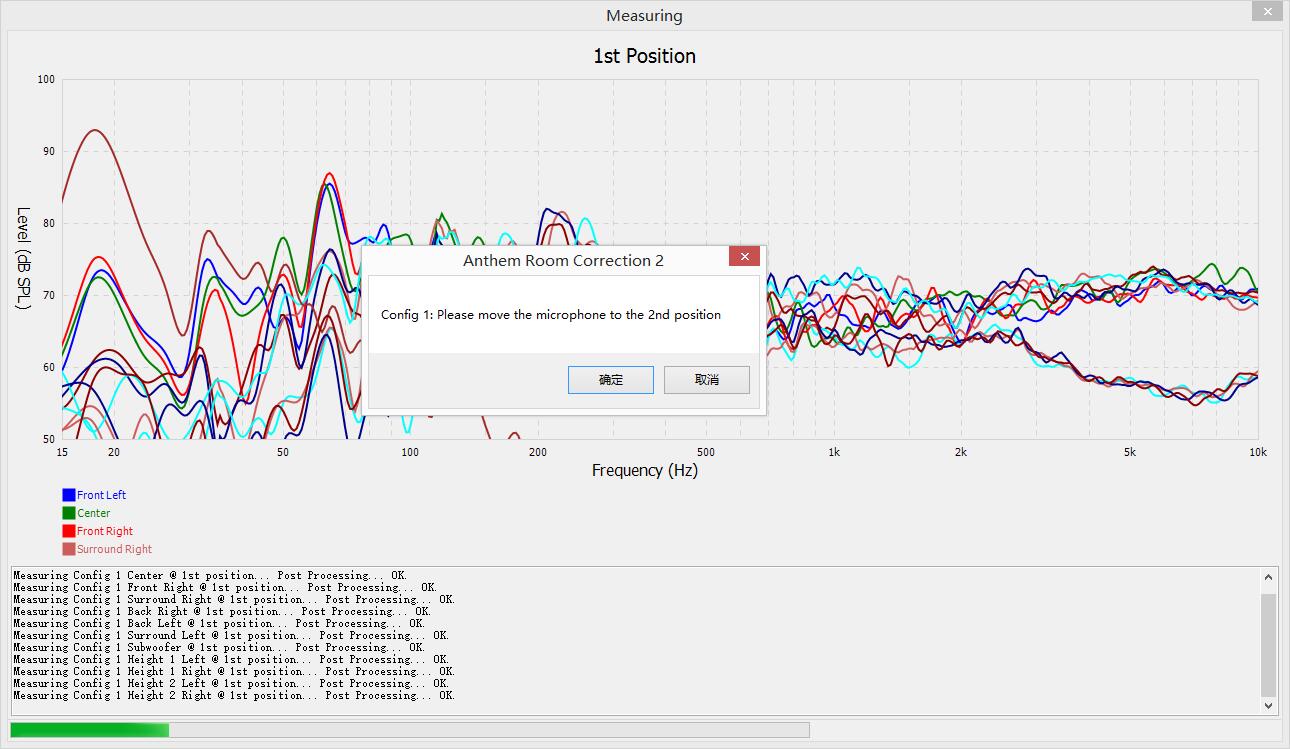Select the Front Right legend label
This screenshot has height=749, width=1290.
105,531
